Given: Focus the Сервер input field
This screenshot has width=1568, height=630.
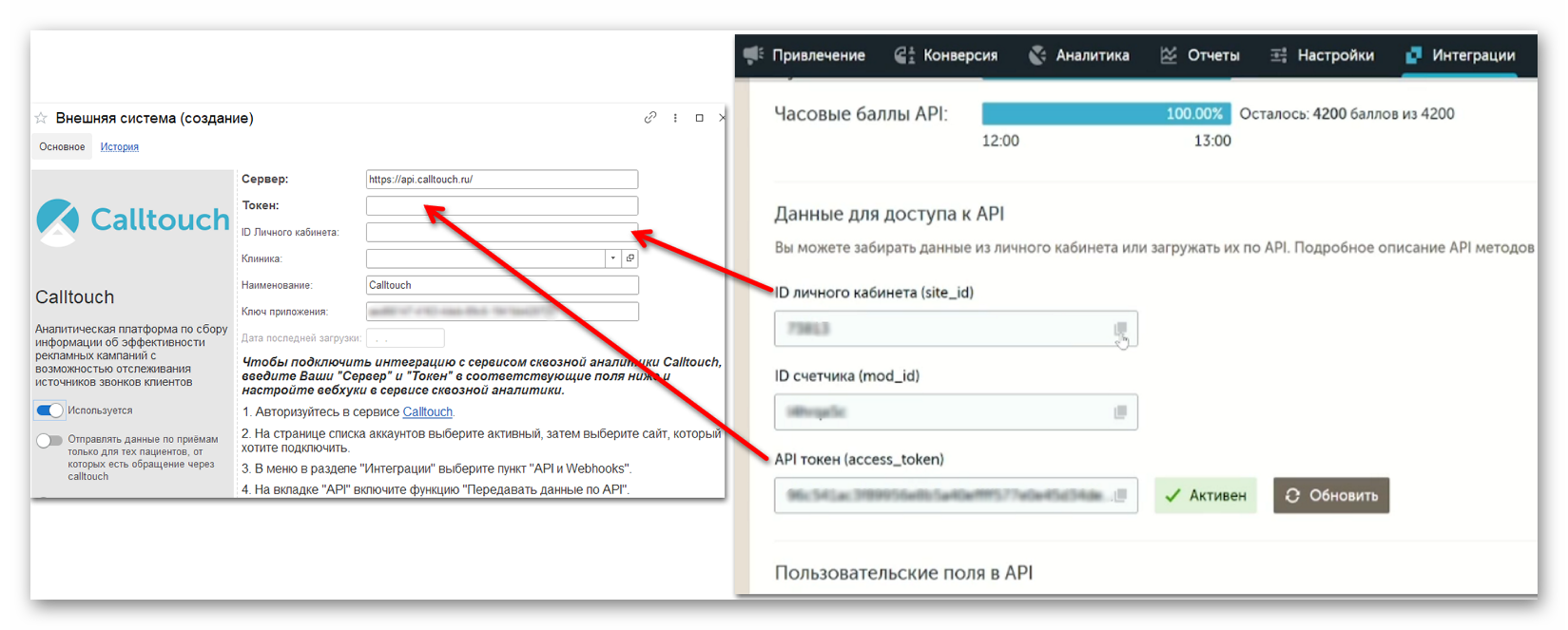Looking at the screenshot, I should click(x=502, y=179).
